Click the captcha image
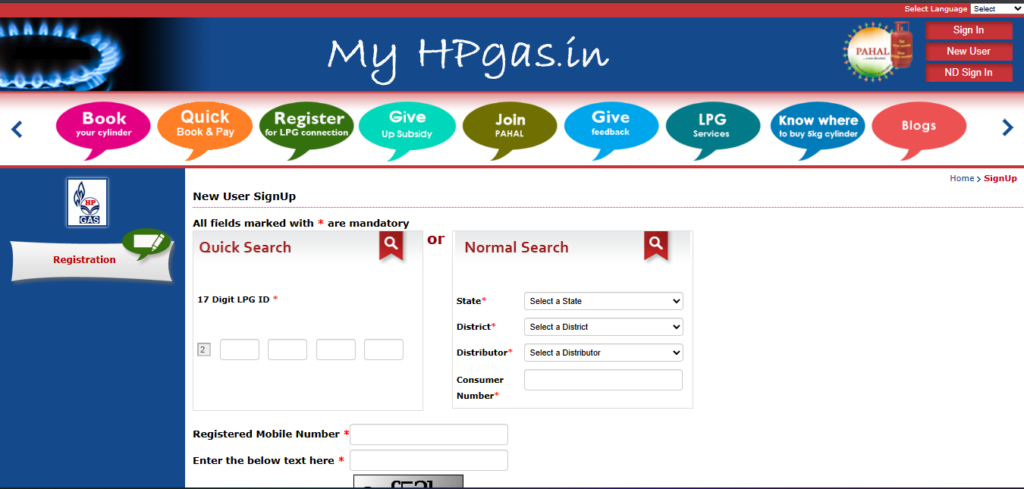The width and height of the screenshot is (1024, 489). [409, 482]
